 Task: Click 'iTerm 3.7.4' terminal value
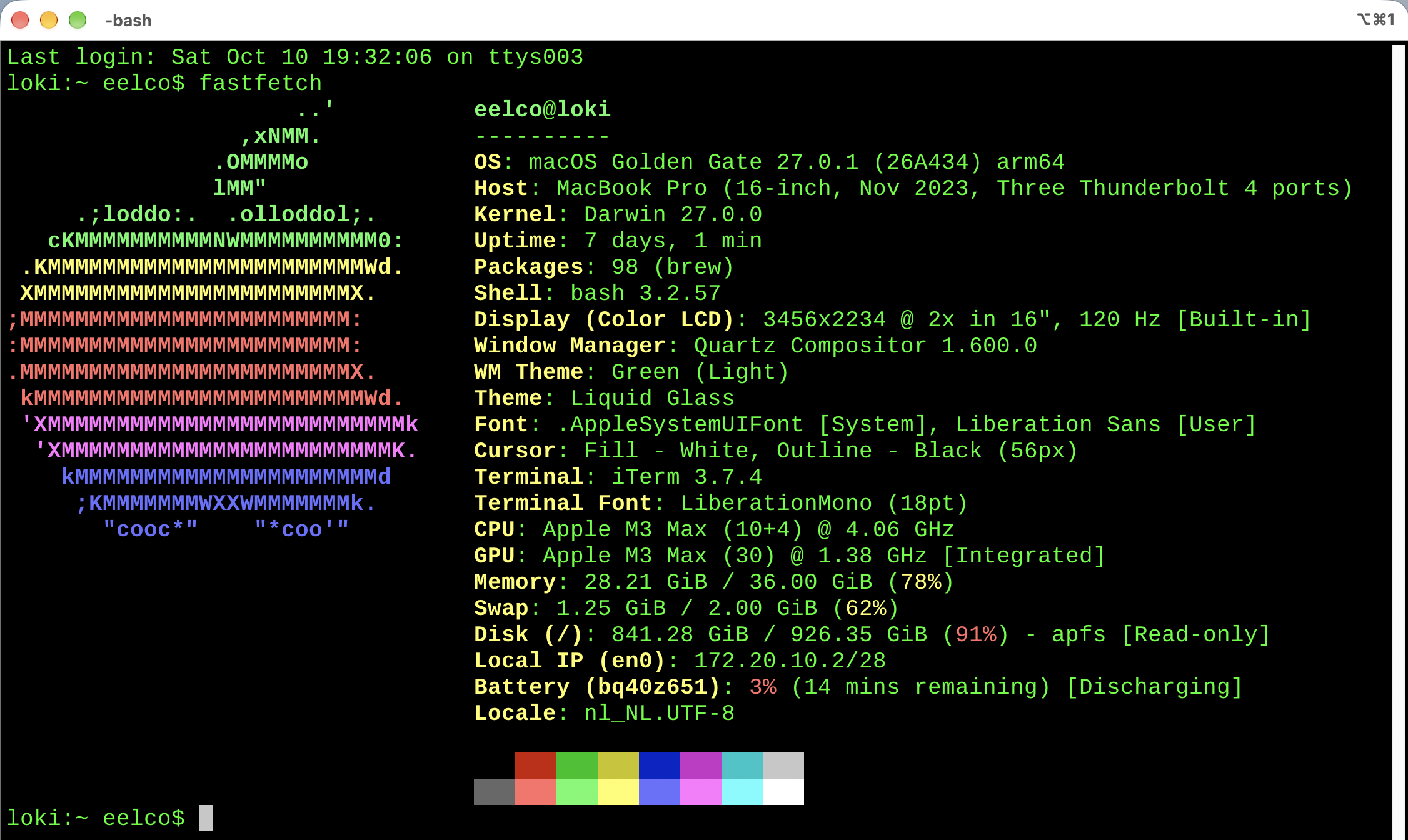click(x=687, y=477)
